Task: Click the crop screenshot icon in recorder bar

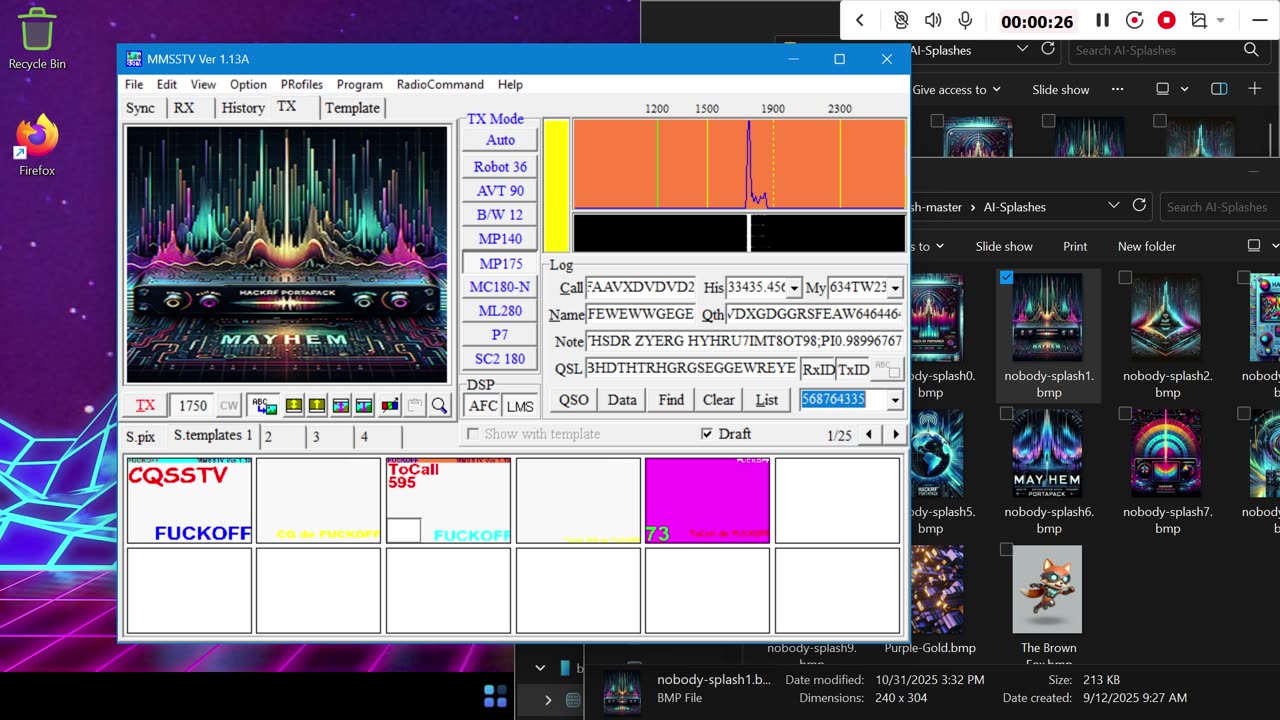Action: [x=1198, y=20]
